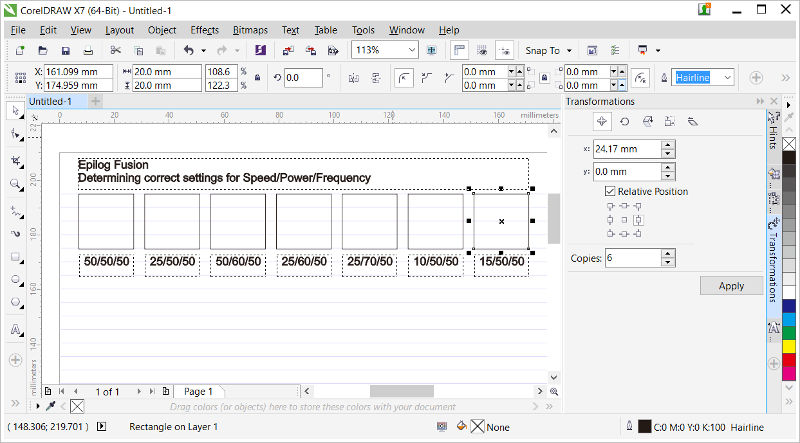Open the Hairline outline width dropdown
Image resolution: width=800 pixels, height=443 pixels.
[728, 78]
